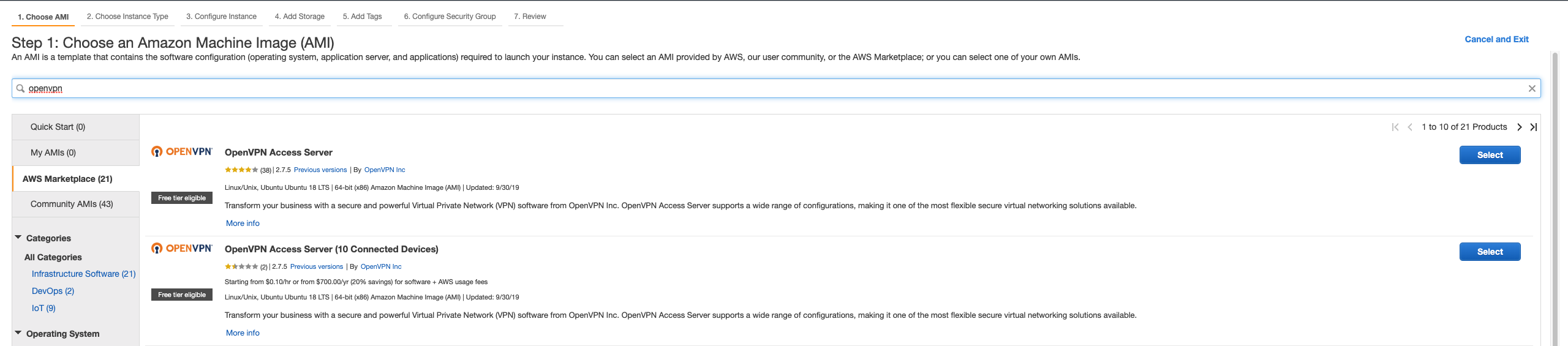Click Free tier eligible badge in first listing
Viewport: 1568px width, 346px height.
point(182,198)
